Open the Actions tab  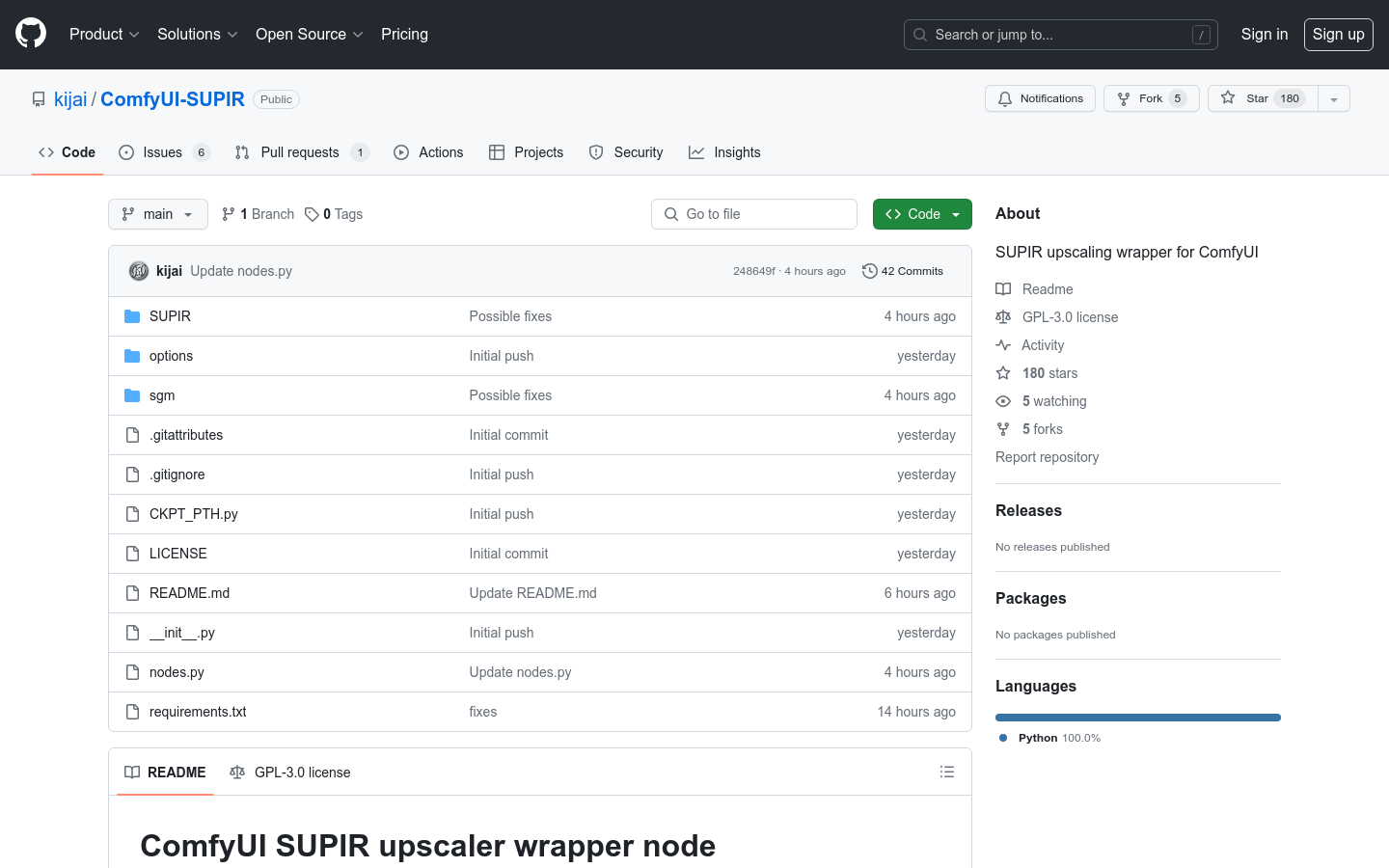pyautogui.click(x=428, y=152)
